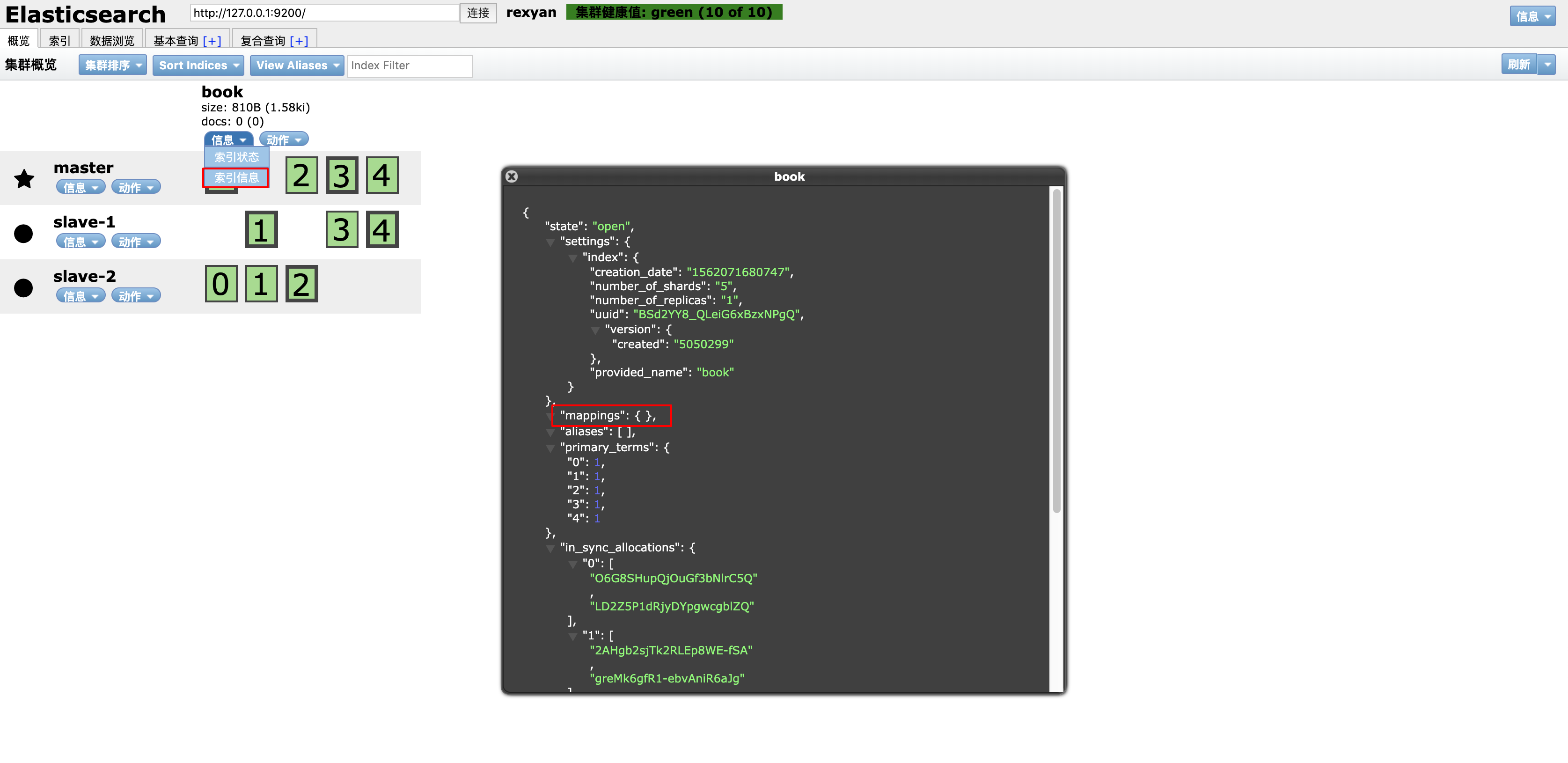The height and width of the screenshot is (763, 1568).
Task: Focus the Index Filter input field
Action: (x=409, y=66)
